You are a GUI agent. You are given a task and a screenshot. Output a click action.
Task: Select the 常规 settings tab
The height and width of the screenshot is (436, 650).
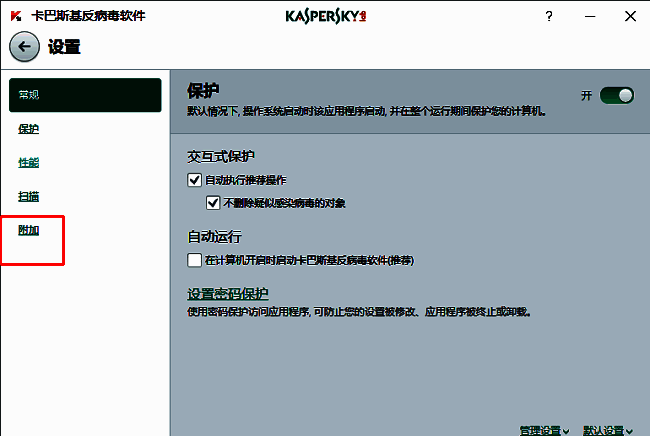(85, 95)
